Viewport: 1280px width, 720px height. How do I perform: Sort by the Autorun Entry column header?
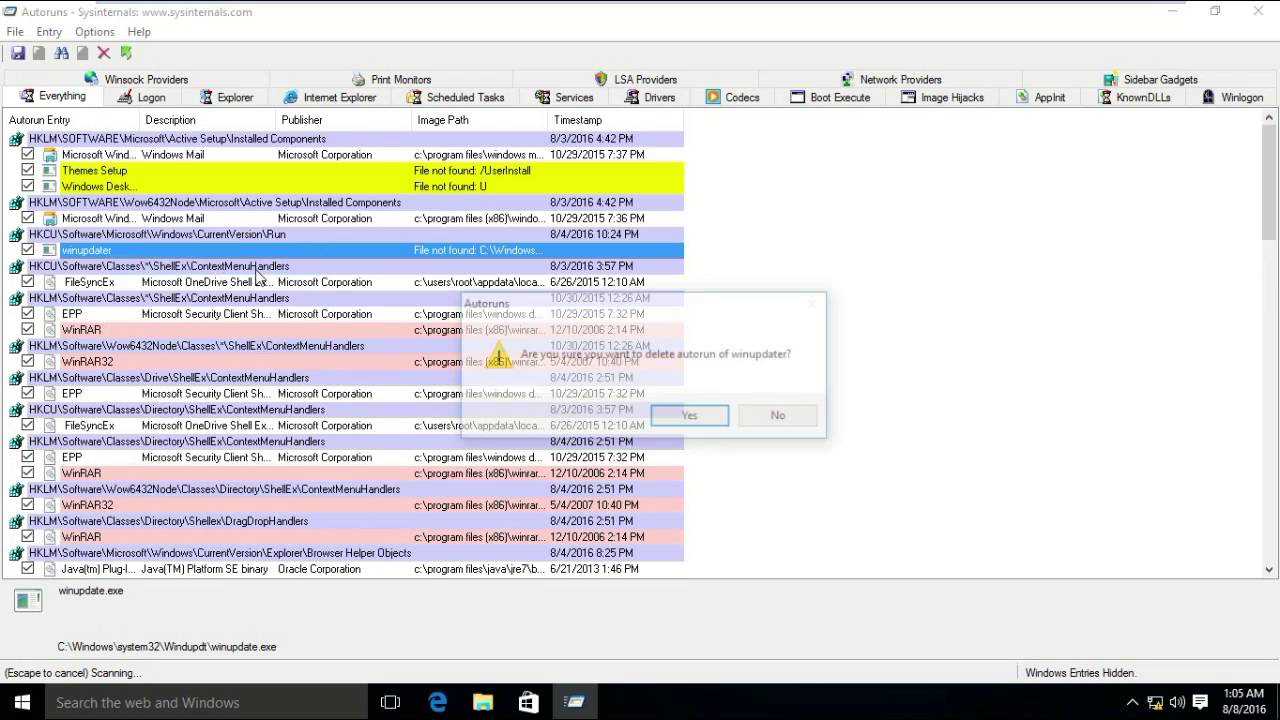point(71,120)
